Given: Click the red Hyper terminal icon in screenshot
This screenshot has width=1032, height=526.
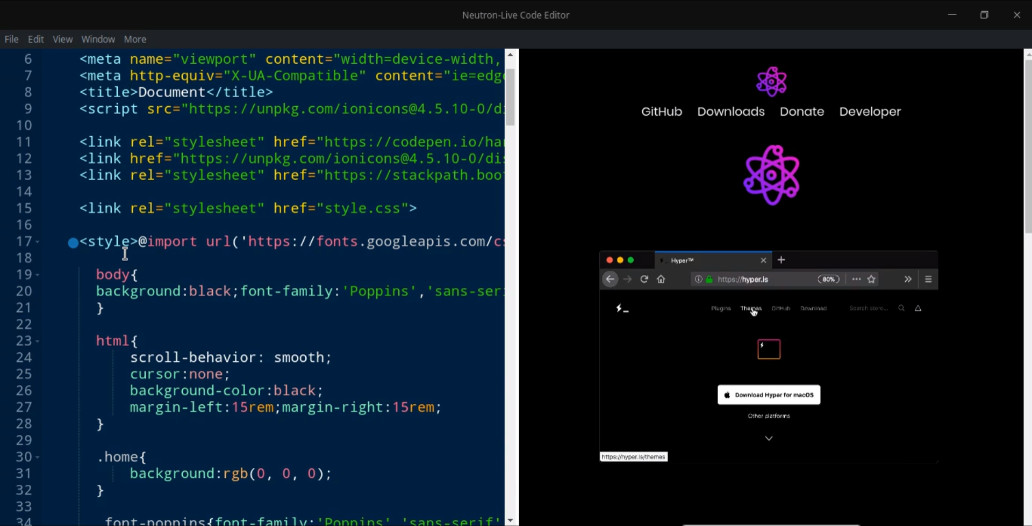Looking at the screenshot, I should [x=769, y=349].
